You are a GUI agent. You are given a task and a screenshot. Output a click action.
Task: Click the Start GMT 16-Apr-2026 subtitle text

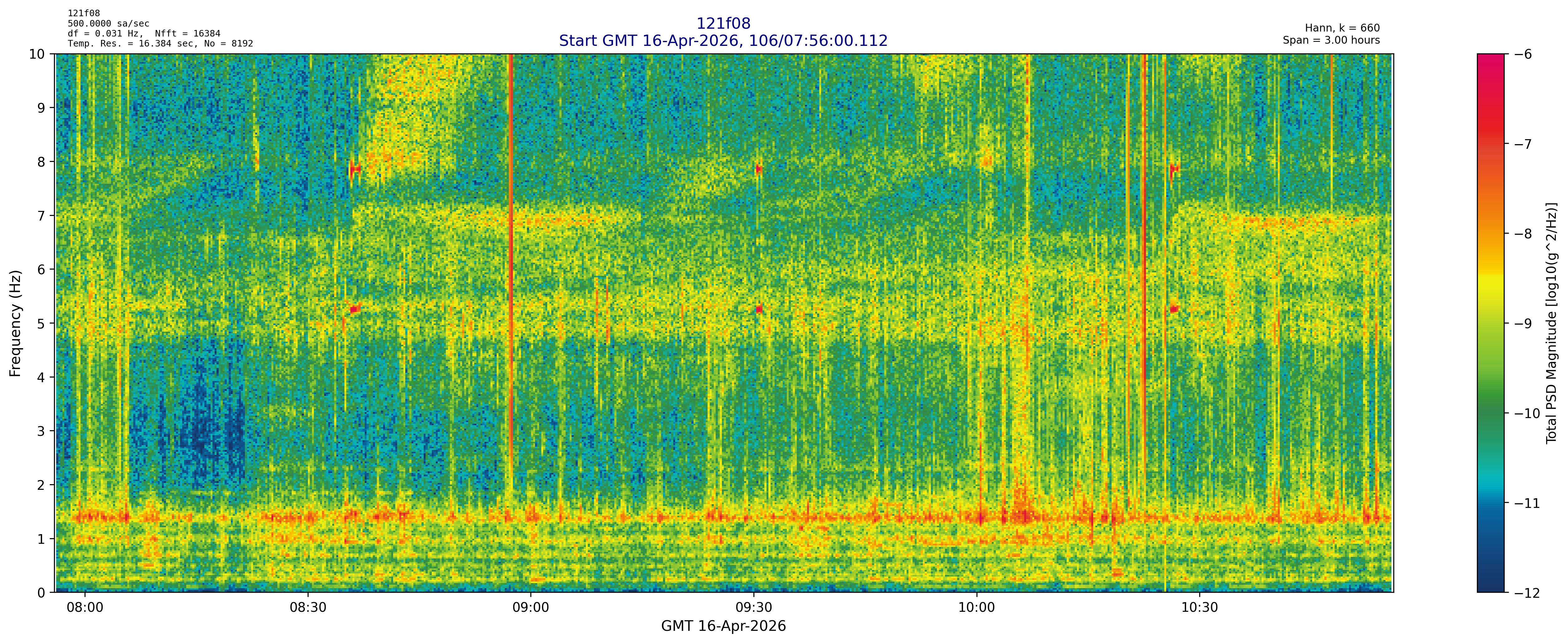tap(723, 41)
